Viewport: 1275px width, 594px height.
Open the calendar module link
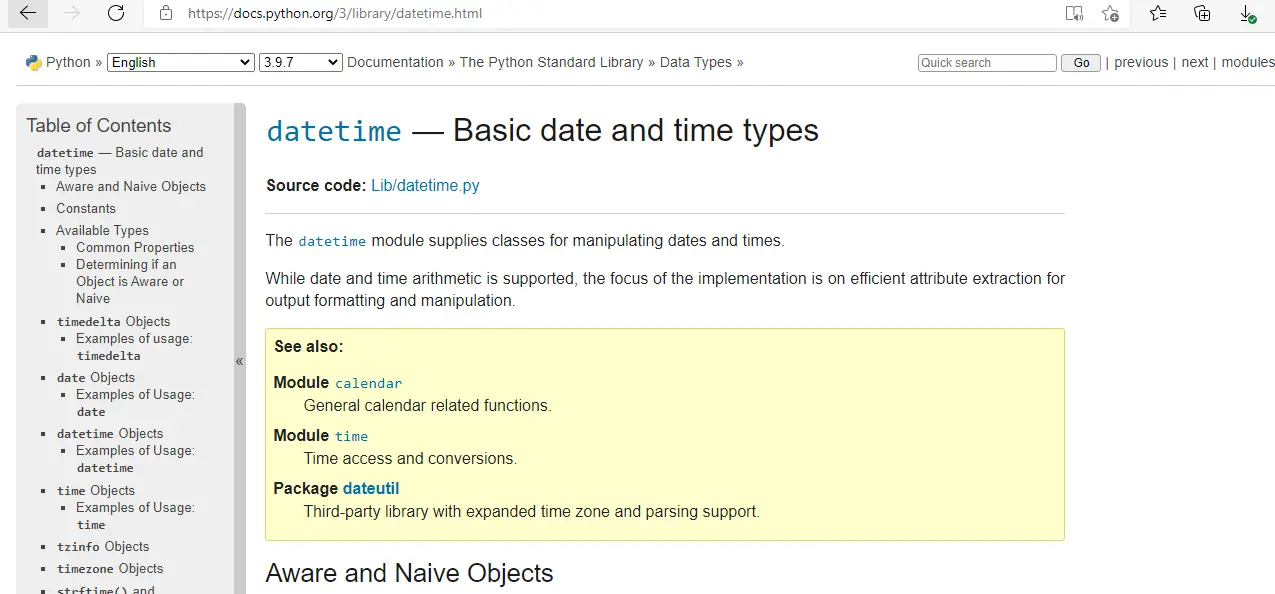pos(368,383)
